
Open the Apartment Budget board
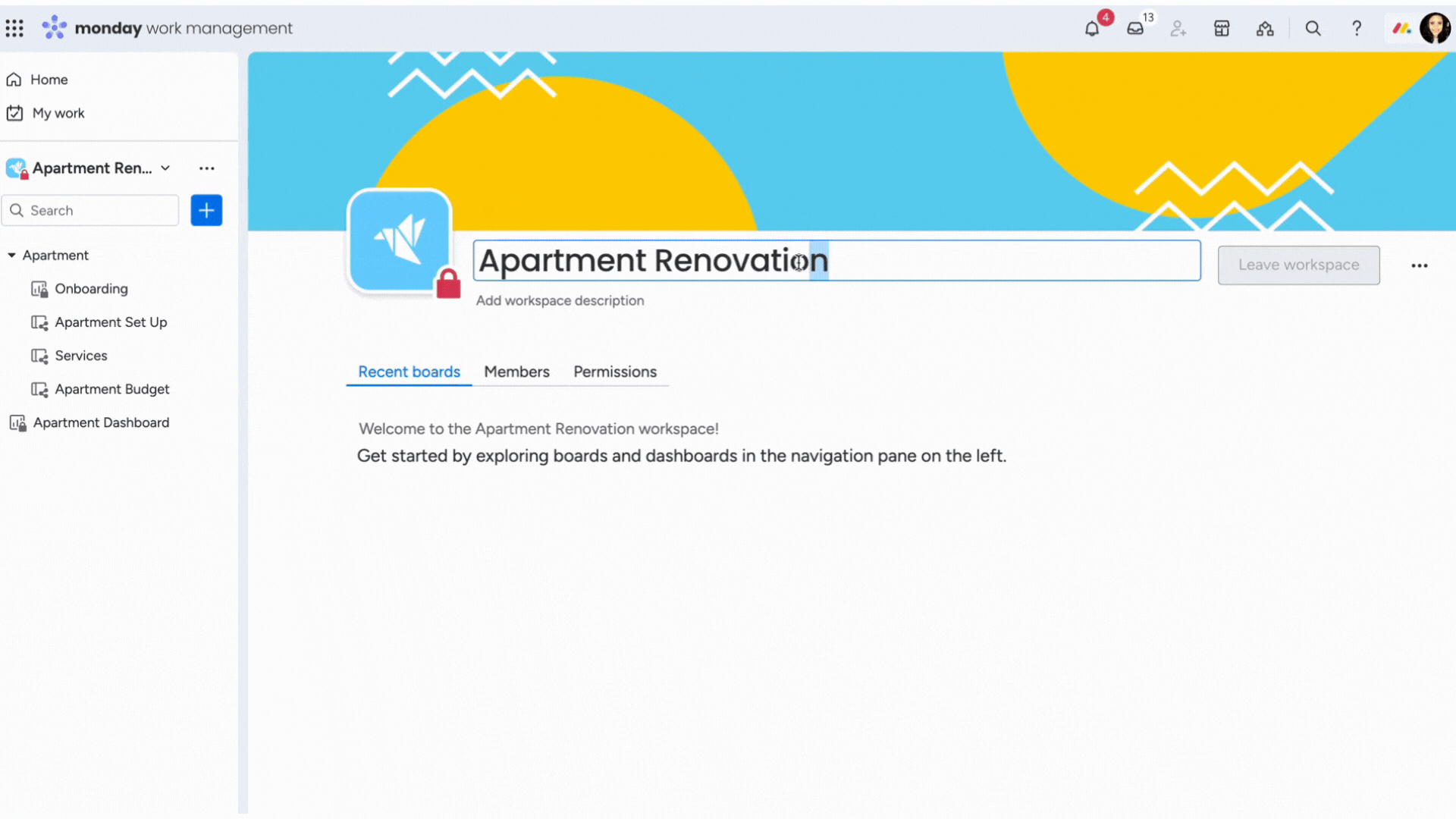[112, 388]
